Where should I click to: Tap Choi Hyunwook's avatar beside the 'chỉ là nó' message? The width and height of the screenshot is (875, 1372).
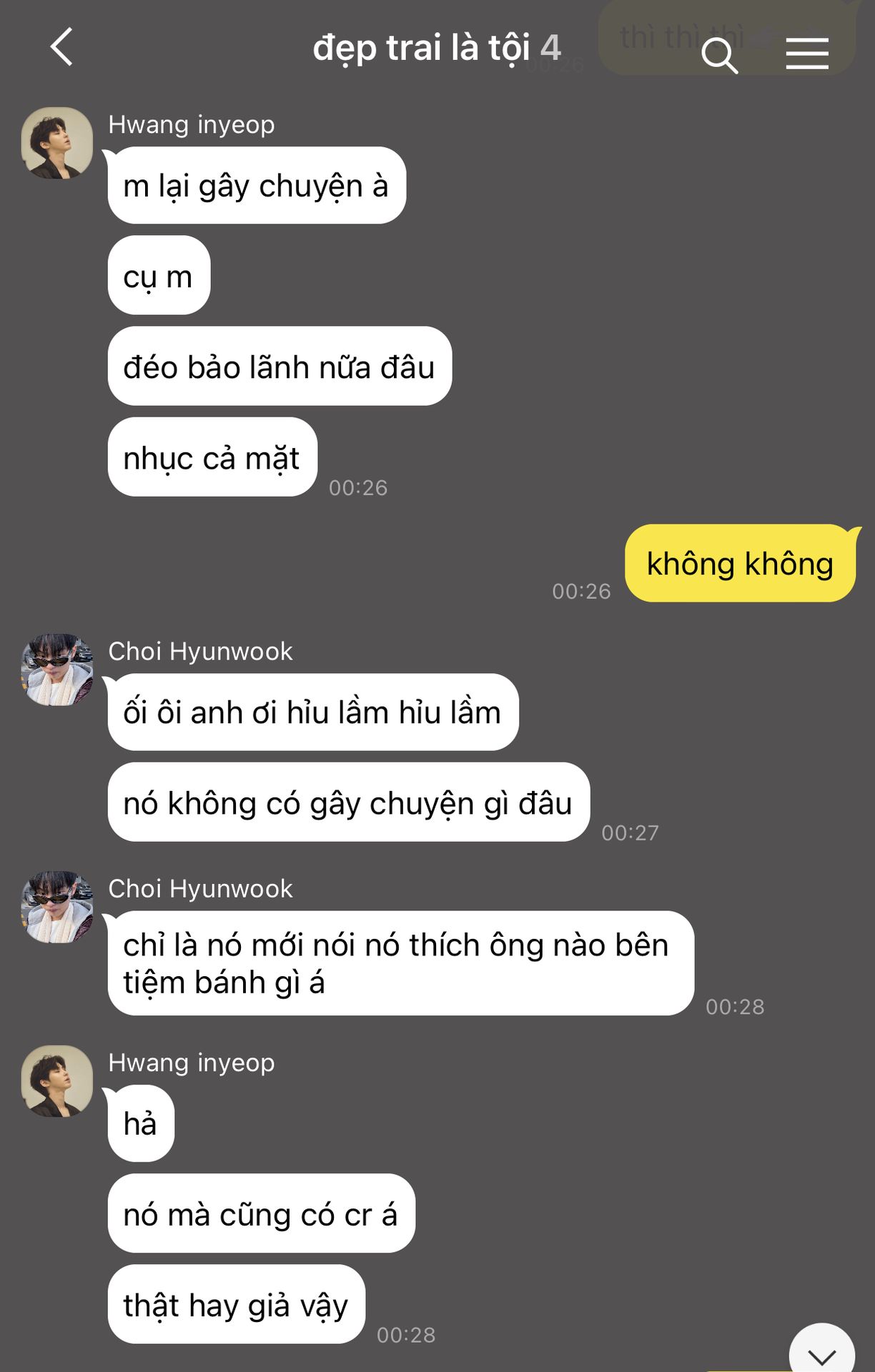click(x=57, y=907)
